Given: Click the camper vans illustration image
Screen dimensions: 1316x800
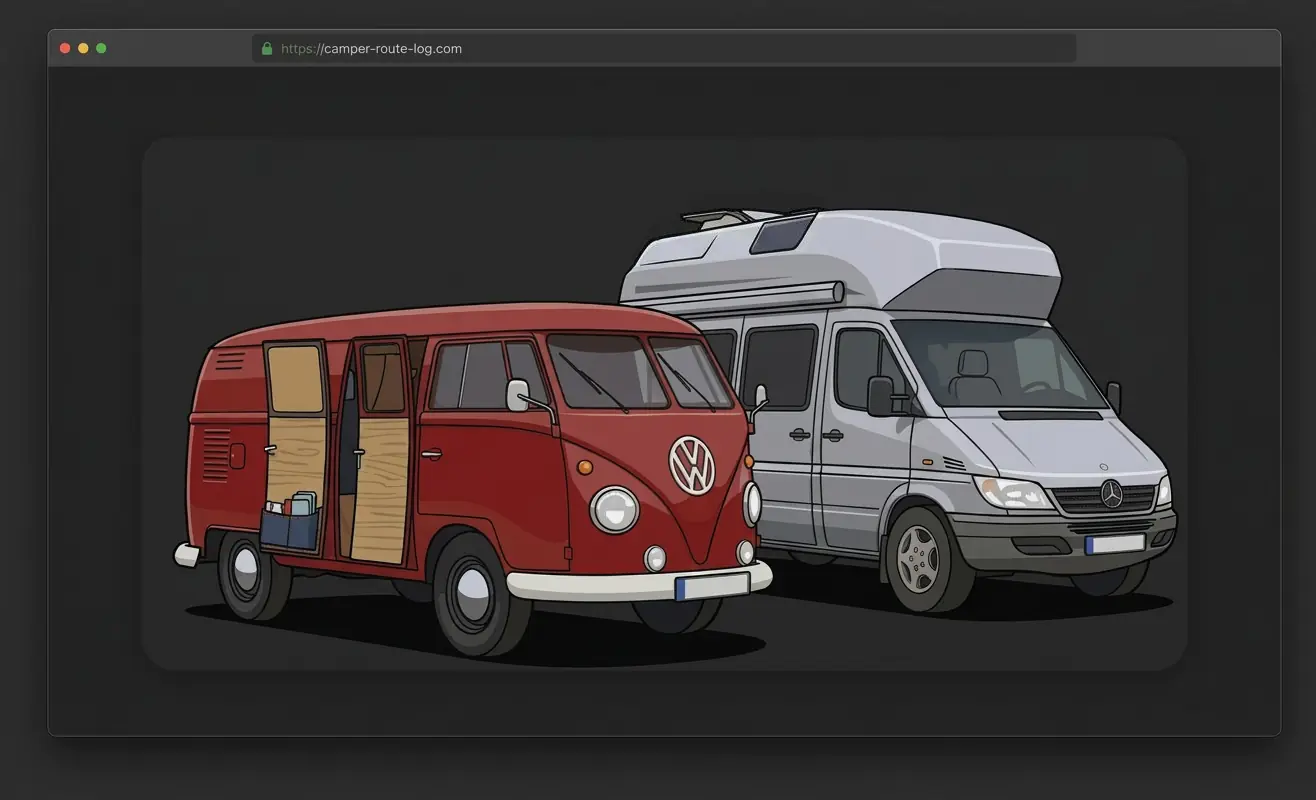Looking at the screenshot, I should click(x=664, y=403).
